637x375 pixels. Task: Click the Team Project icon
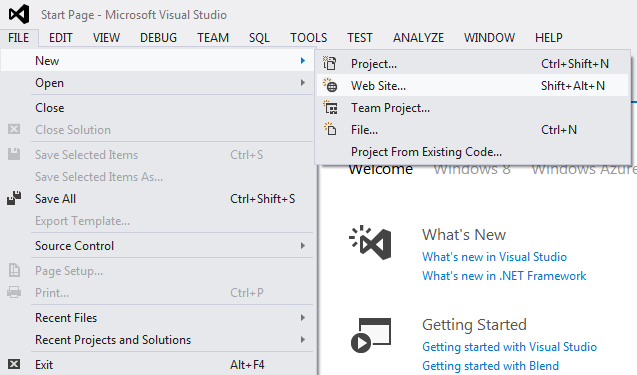pos(330,108)
